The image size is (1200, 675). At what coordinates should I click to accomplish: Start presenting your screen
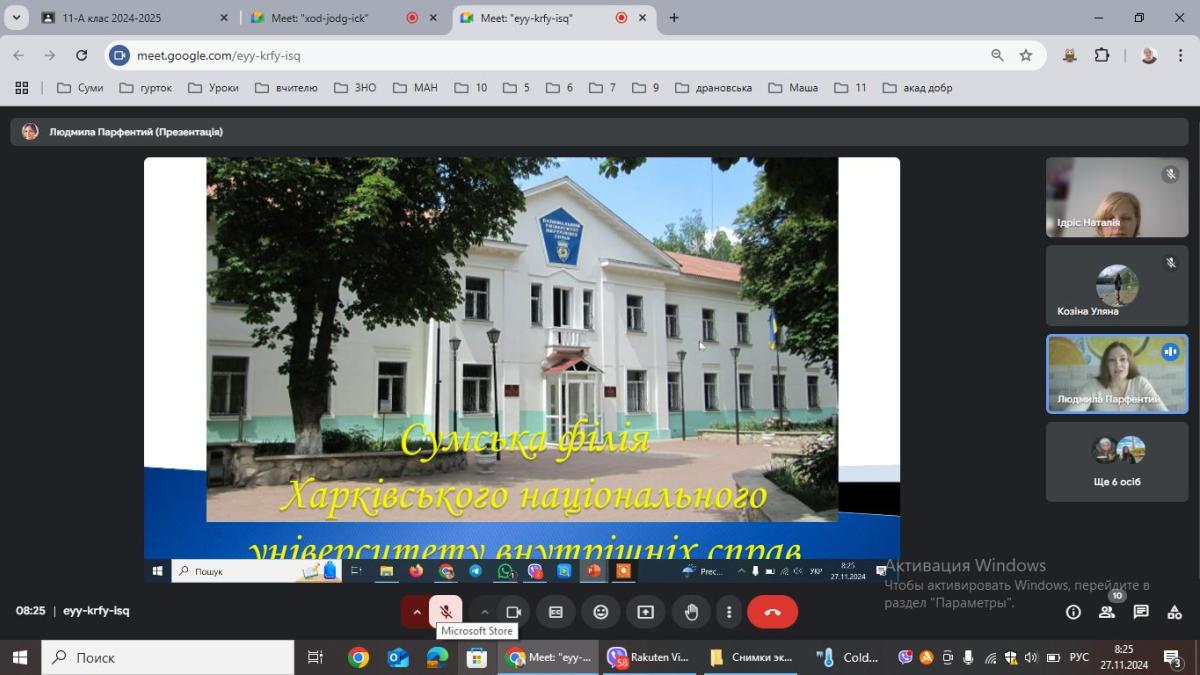click(646, 612)
